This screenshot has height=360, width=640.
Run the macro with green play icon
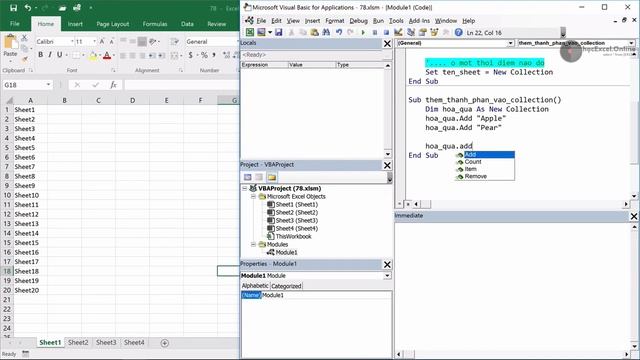[x=363, y=32]
